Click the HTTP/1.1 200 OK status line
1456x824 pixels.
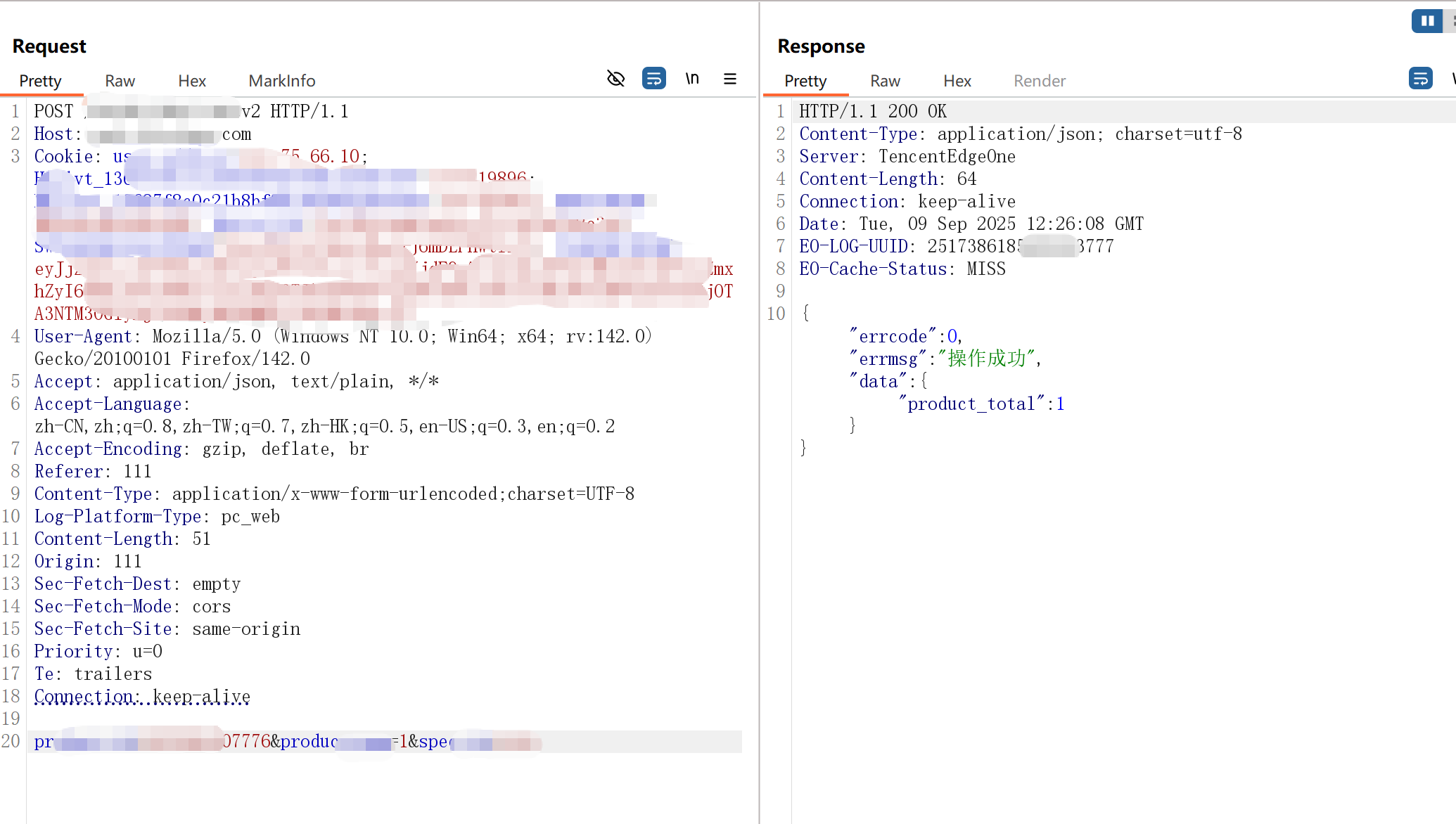pyautogui.click(x=873, y=111)
